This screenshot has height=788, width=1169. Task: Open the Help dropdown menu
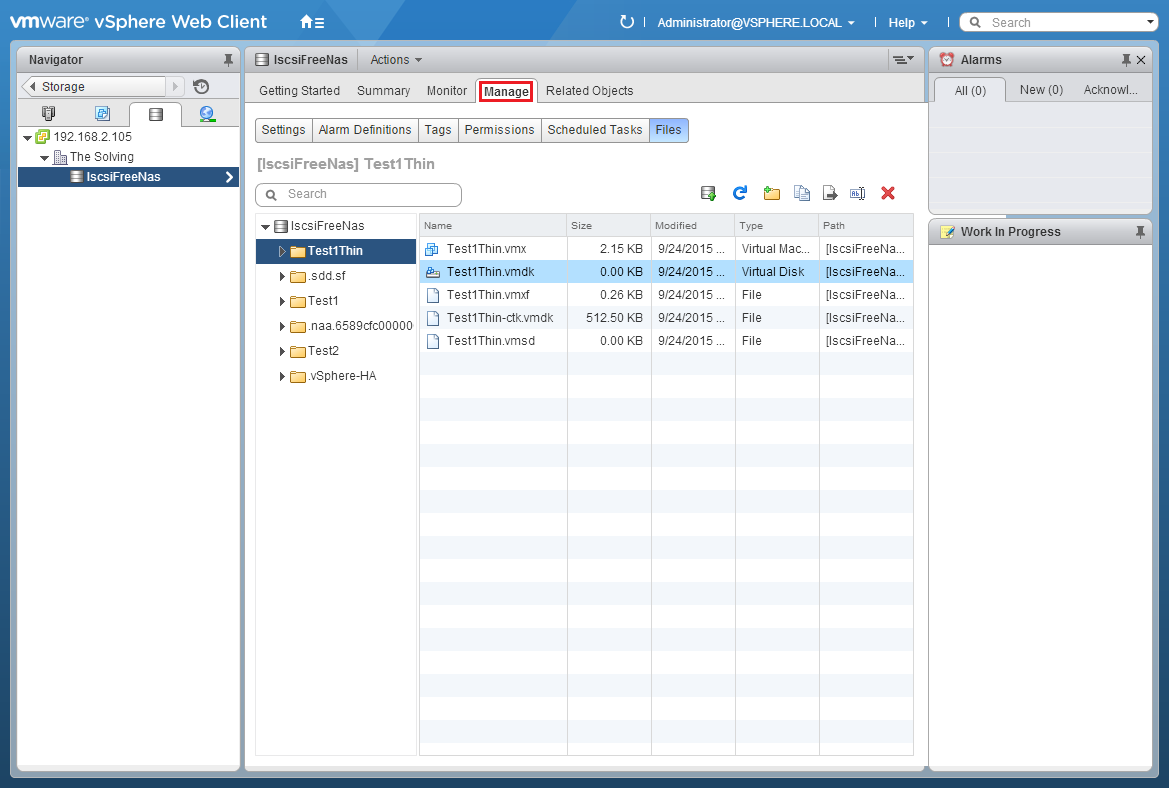(908, 22)
